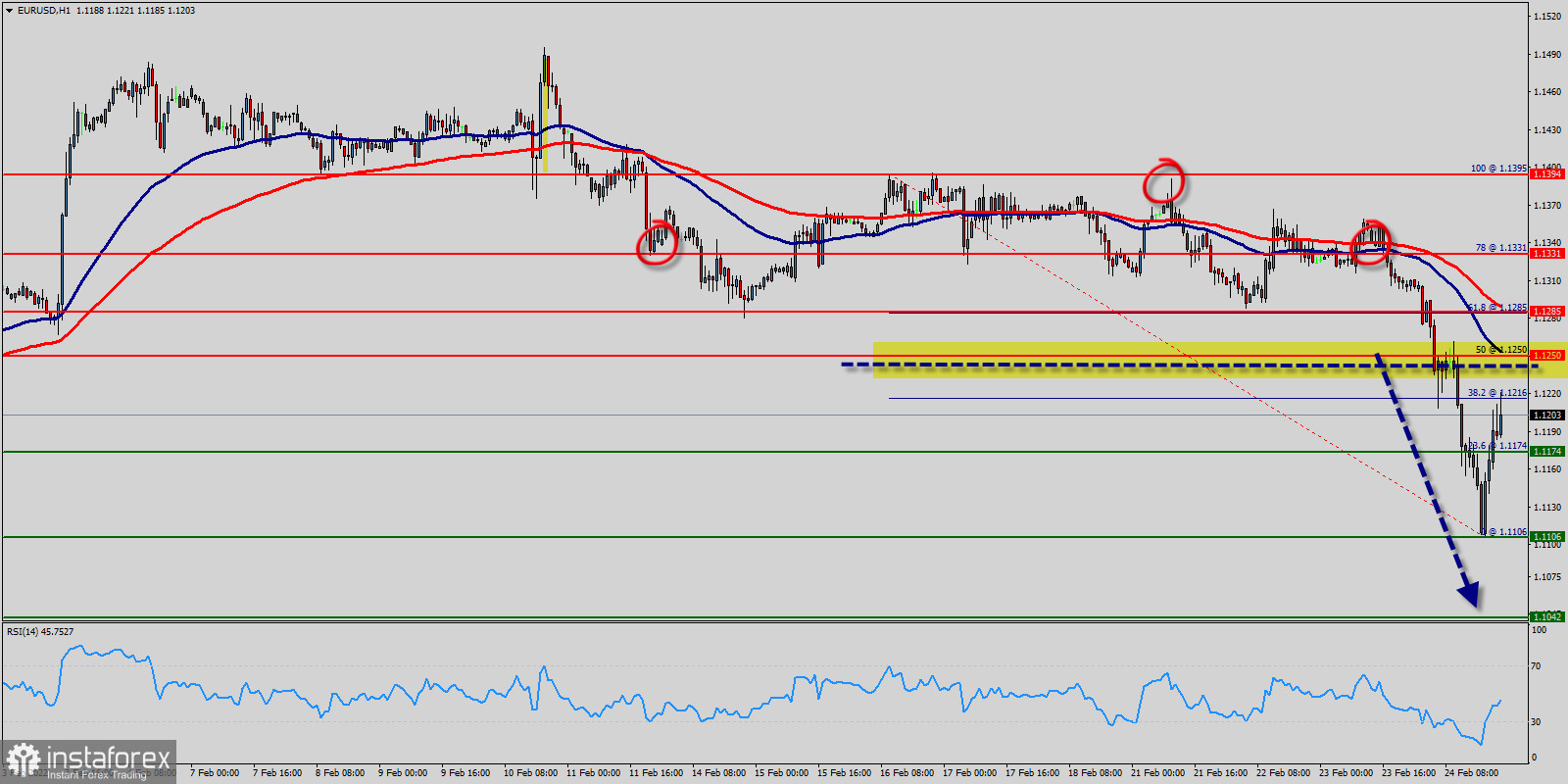The image size is (1568, 784).
Task: Click the 1.1430 price scale value
Action: [1547, 130]
